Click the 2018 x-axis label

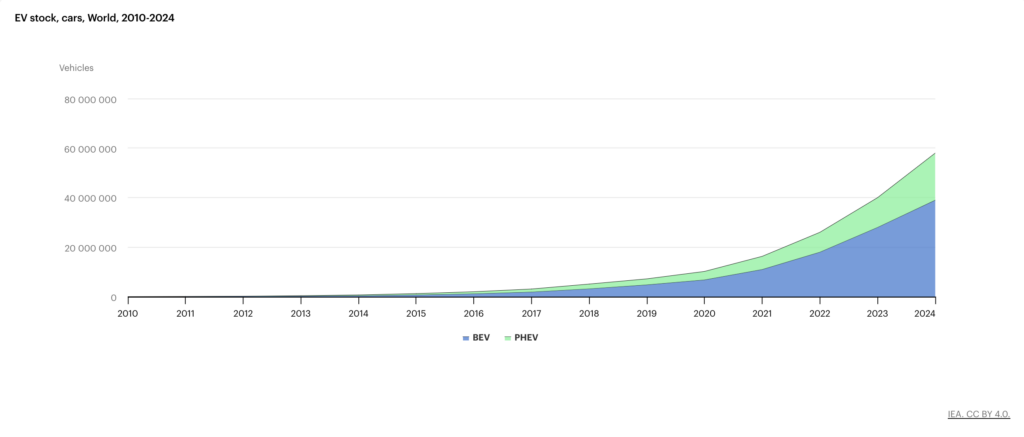(589, 314)
